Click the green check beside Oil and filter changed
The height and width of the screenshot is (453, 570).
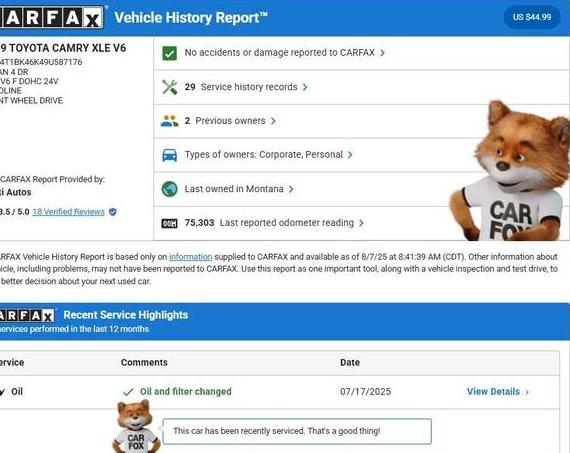click(128, 392)
